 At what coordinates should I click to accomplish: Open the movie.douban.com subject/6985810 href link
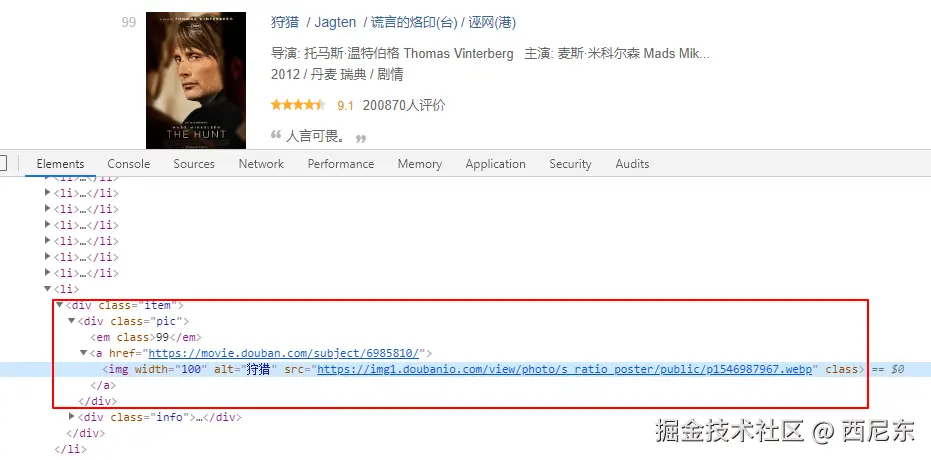284,353
